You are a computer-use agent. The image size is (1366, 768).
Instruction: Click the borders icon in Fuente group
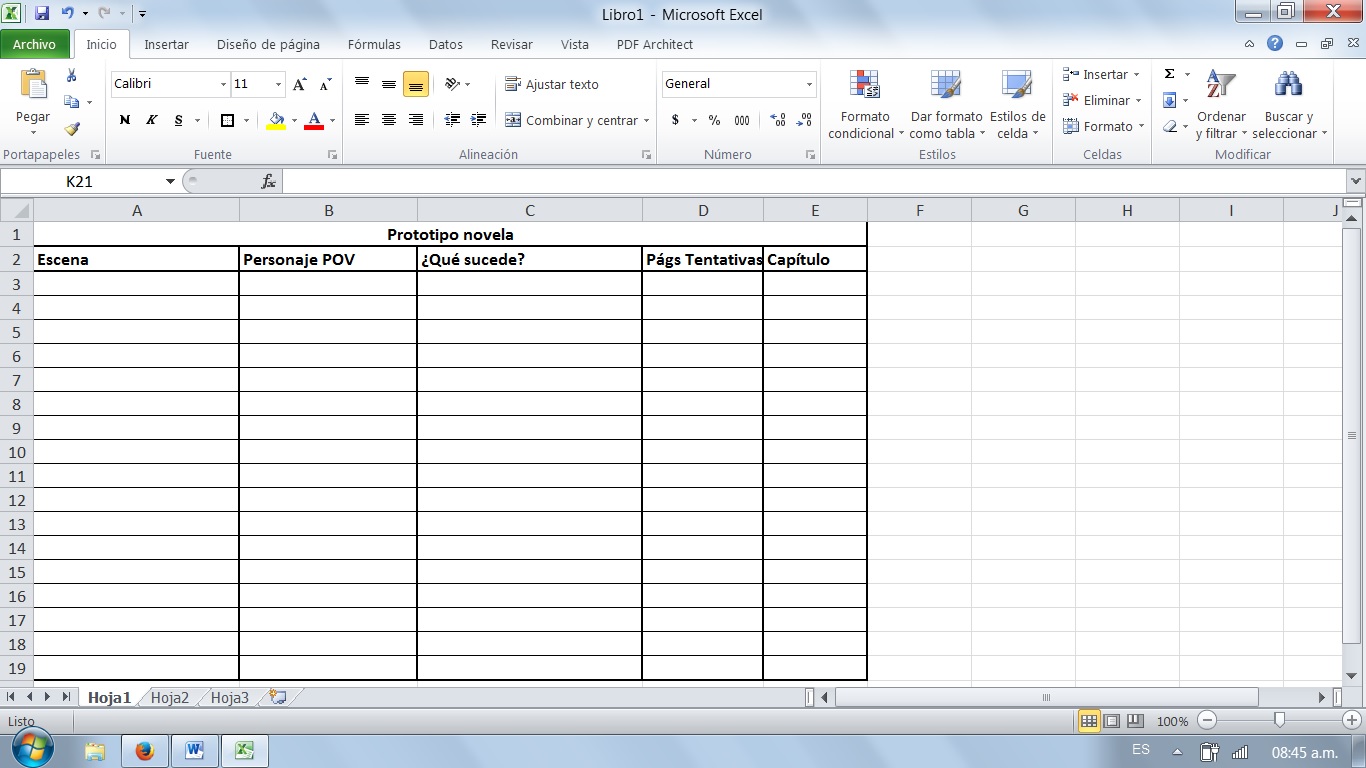227,120
